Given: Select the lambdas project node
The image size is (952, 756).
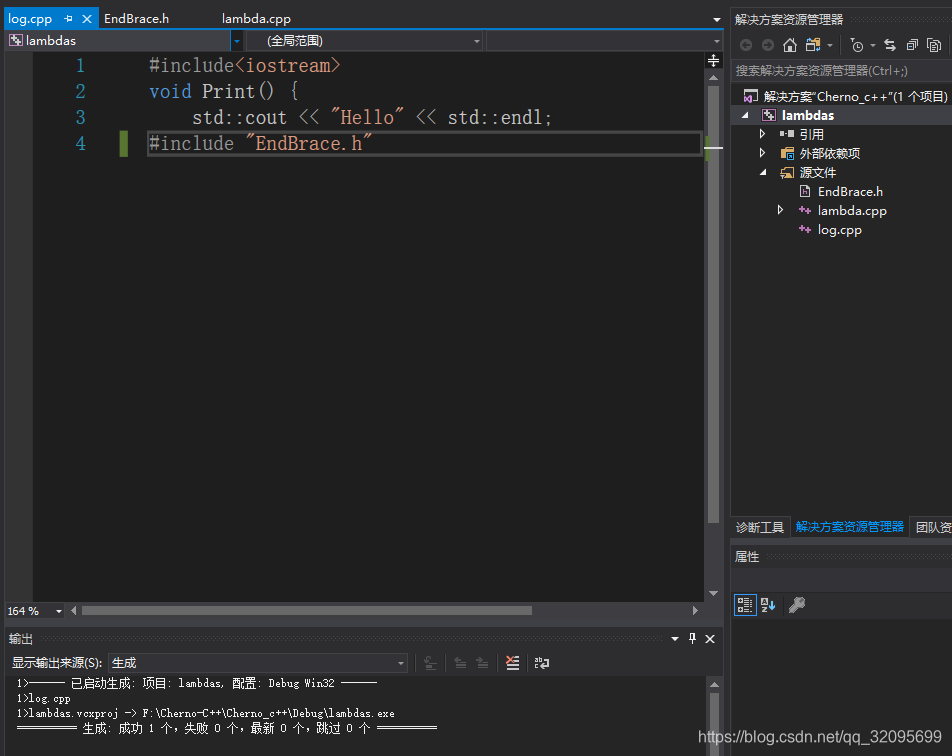Looking at the screenshot, I should 808,115.
